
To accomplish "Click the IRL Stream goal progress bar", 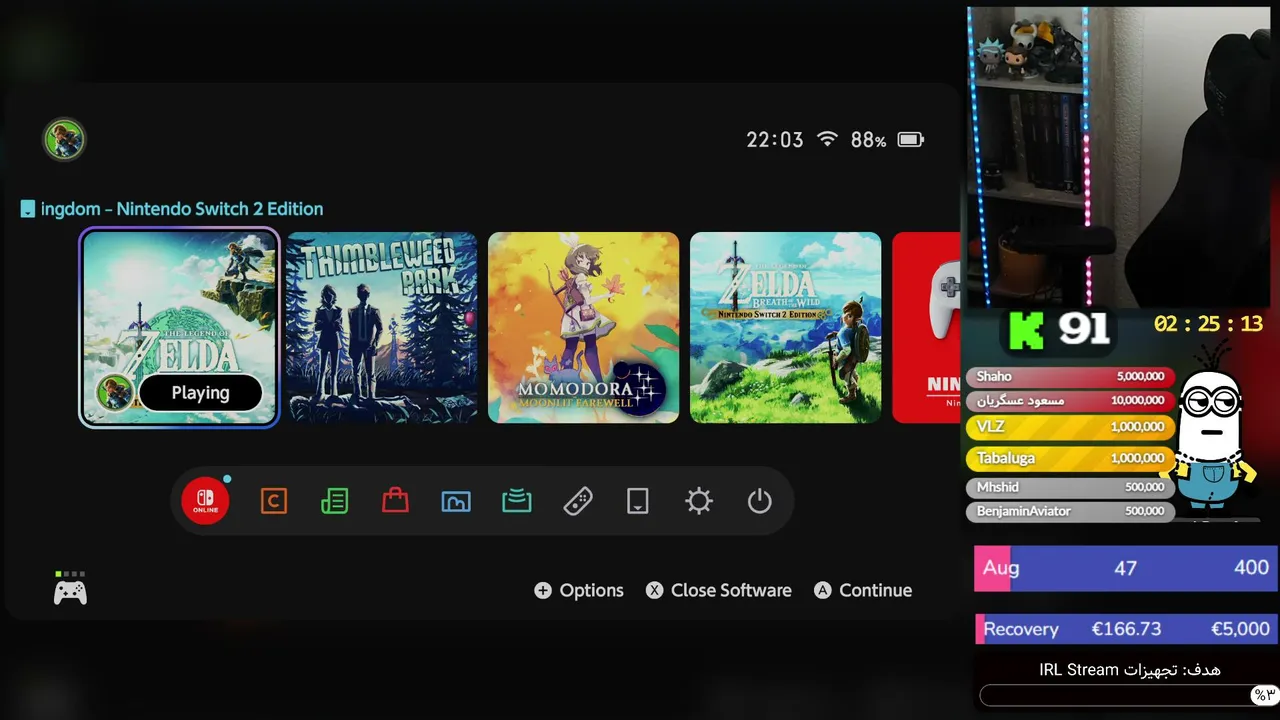I will [1129, 695].
